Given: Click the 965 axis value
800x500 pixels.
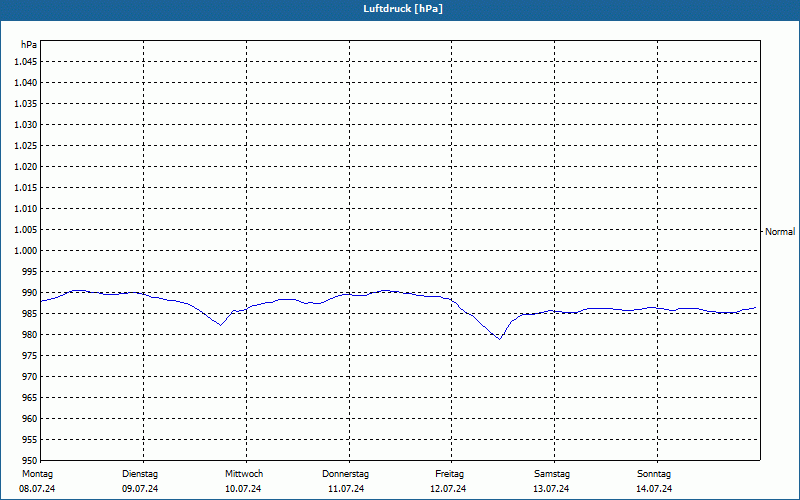Looking at the screenshot, I should 30,397.
